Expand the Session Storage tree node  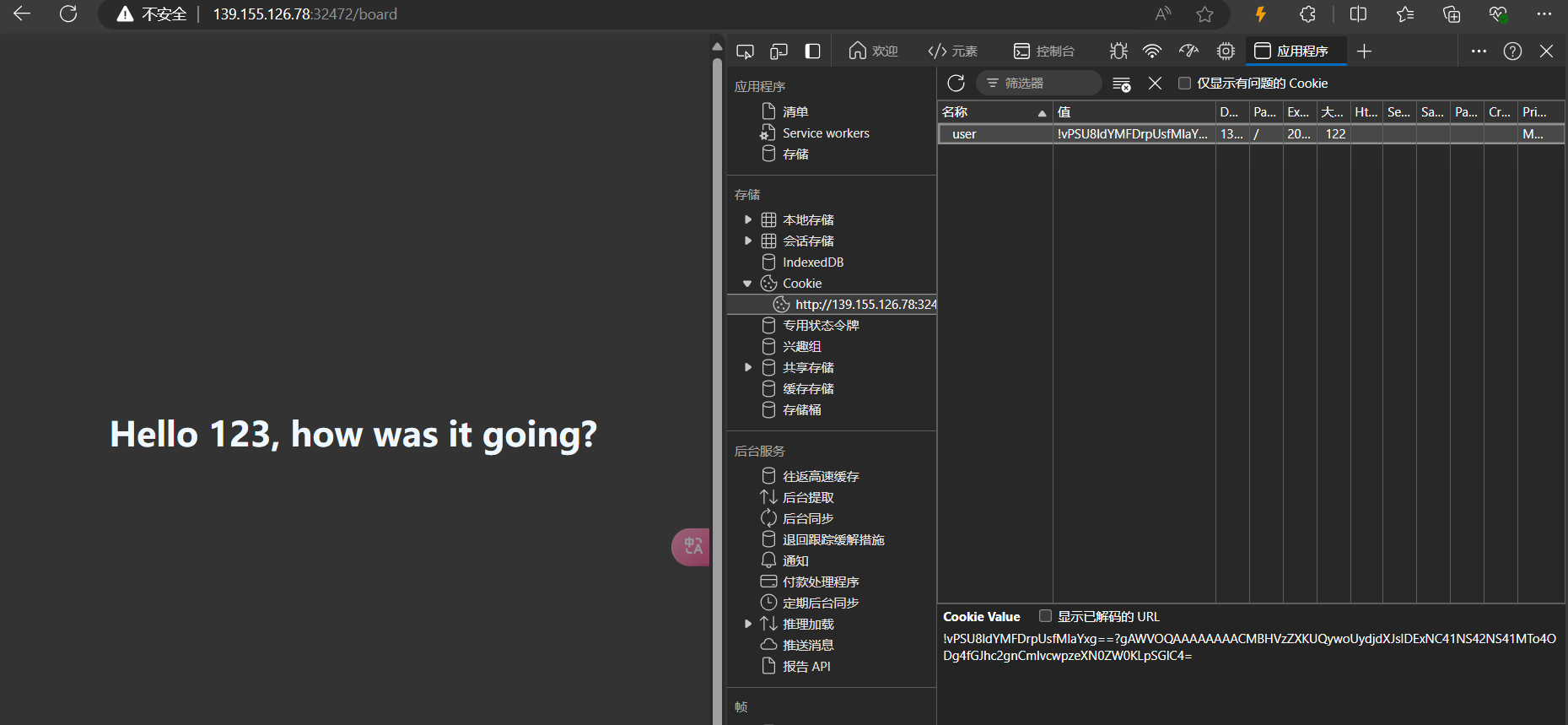click(747, 241)
